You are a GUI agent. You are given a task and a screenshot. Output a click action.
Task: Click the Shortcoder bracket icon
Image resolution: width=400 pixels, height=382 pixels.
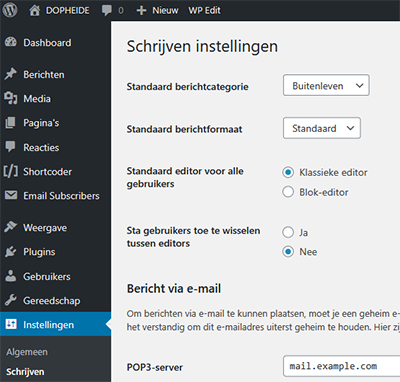pyautogui.click(x=11, y=171)
